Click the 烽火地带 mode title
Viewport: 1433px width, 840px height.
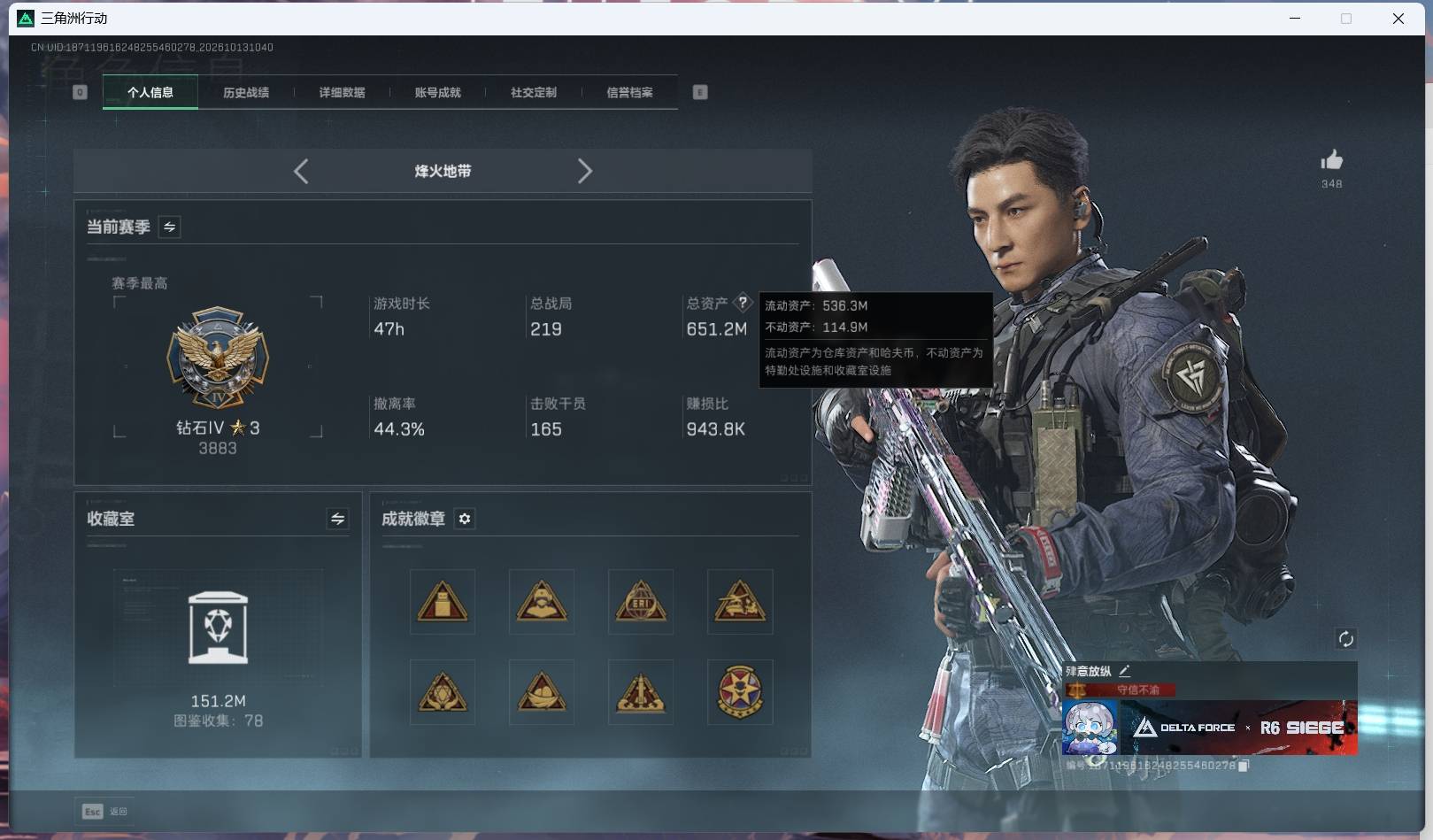(x=443, y=171)
